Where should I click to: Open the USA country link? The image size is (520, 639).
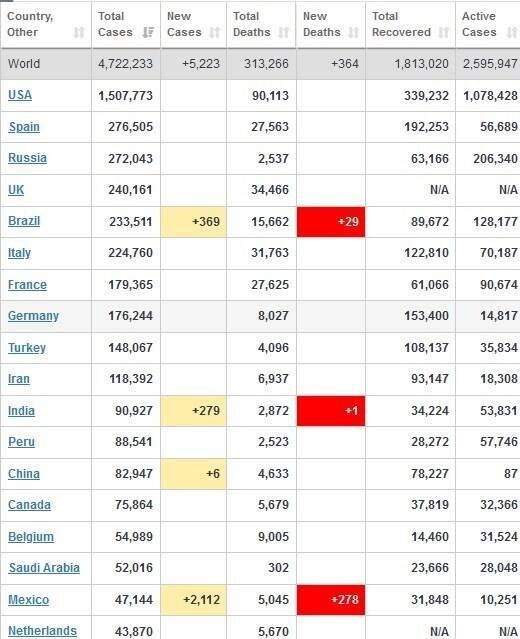[x=20, y=95]
